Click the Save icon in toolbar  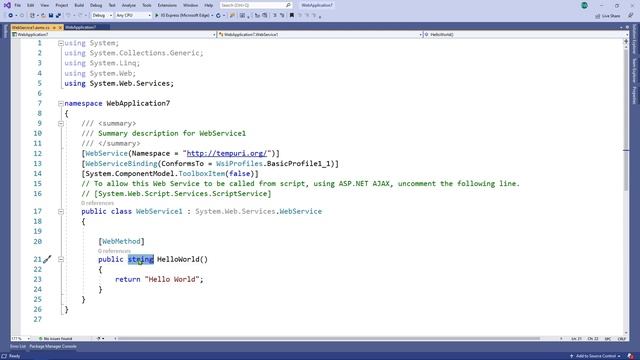(51, 16)
